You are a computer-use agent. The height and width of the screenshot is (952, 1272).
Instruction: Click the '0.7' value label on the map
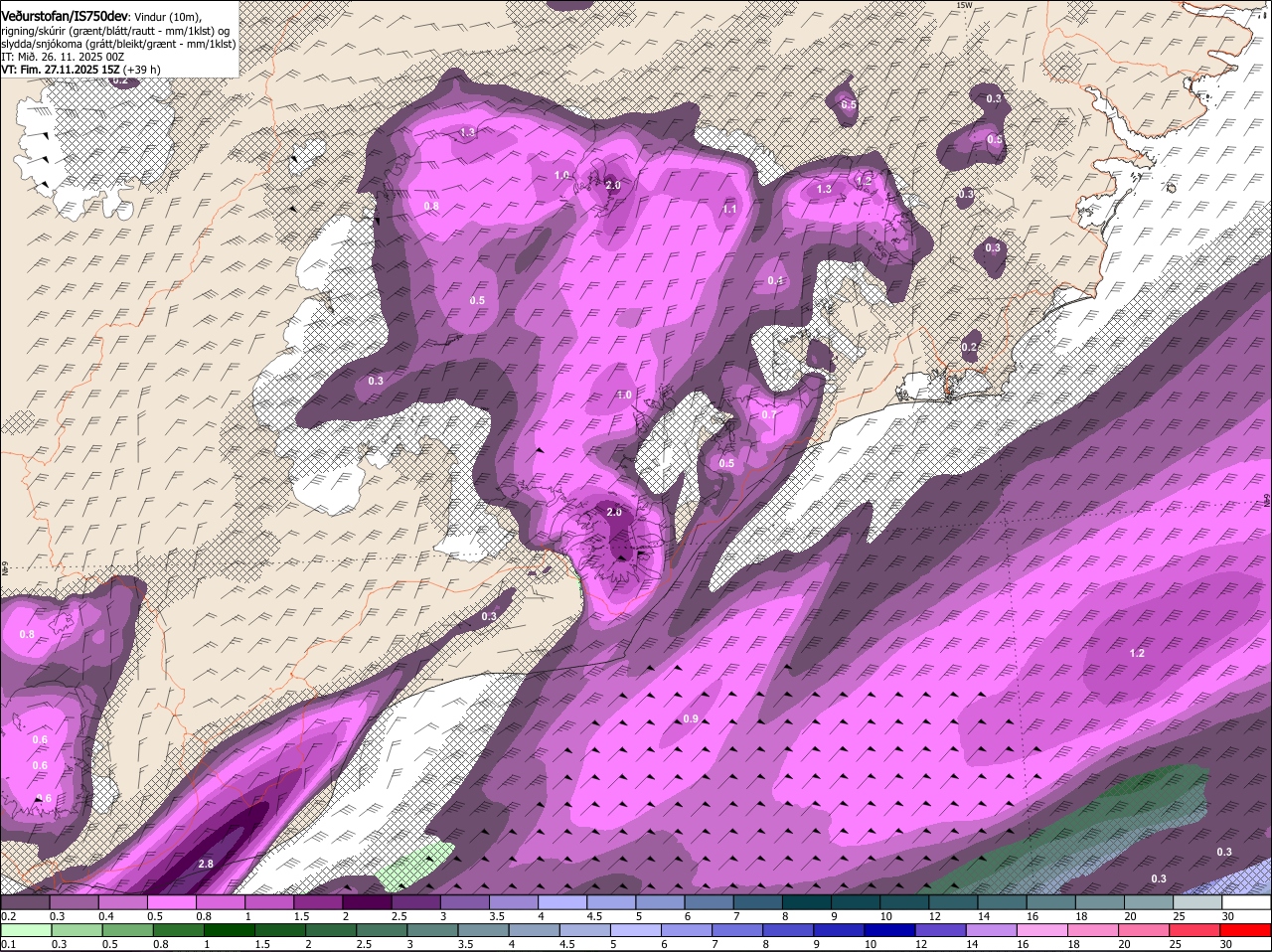pyautogui.click(x=769, y=414)
